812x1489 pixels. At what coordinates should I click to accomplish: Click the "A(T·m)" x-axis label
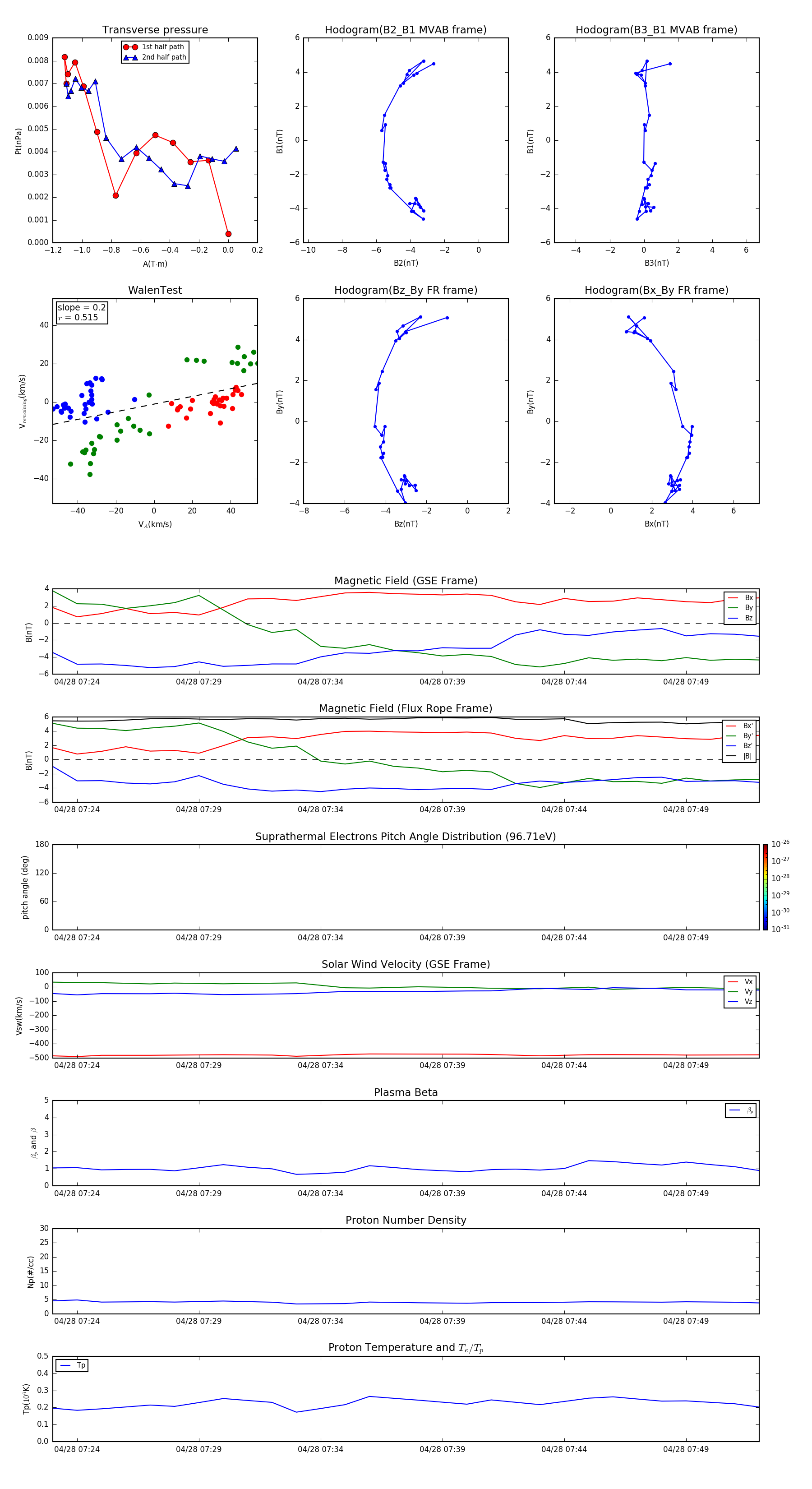155,264
